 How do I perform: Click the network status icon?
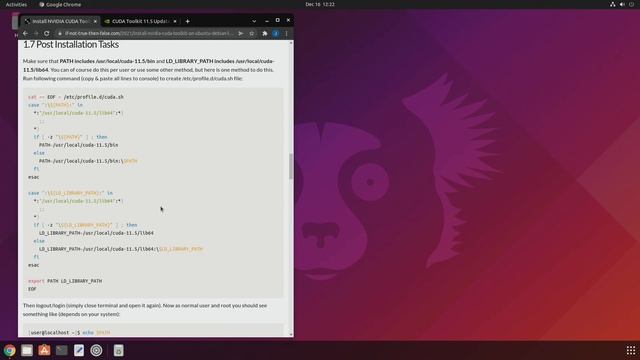click(613, 4)
